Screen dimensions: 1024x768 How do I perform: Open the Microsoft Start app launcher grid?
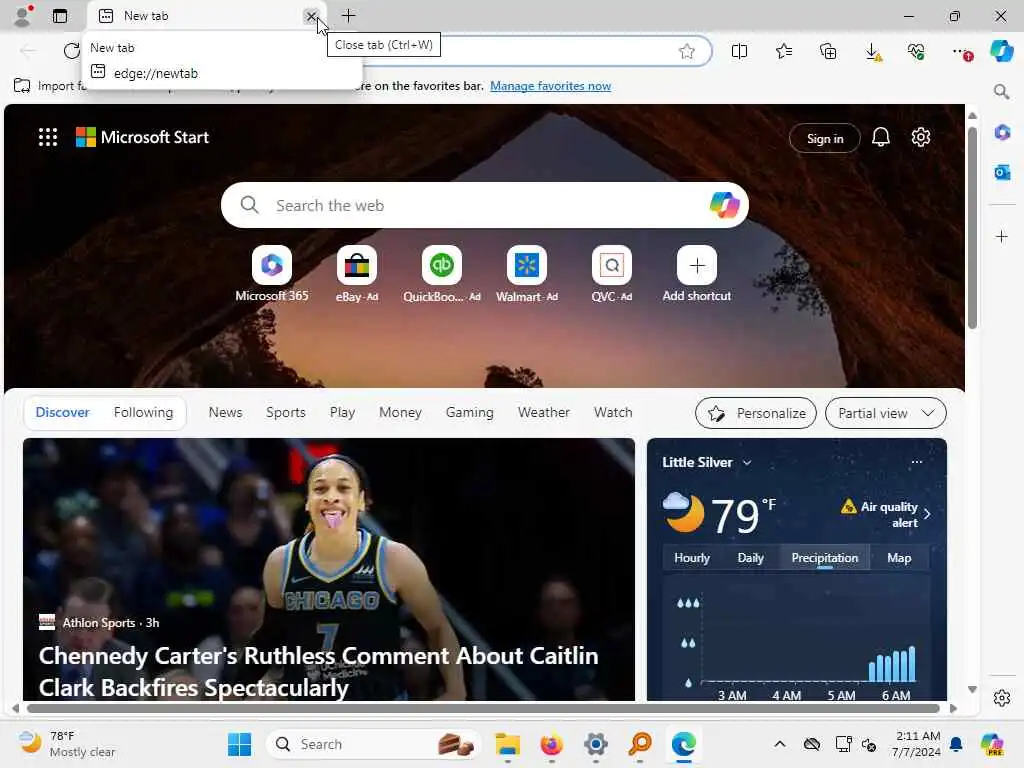pyautogui.click(x=48, y=137)
